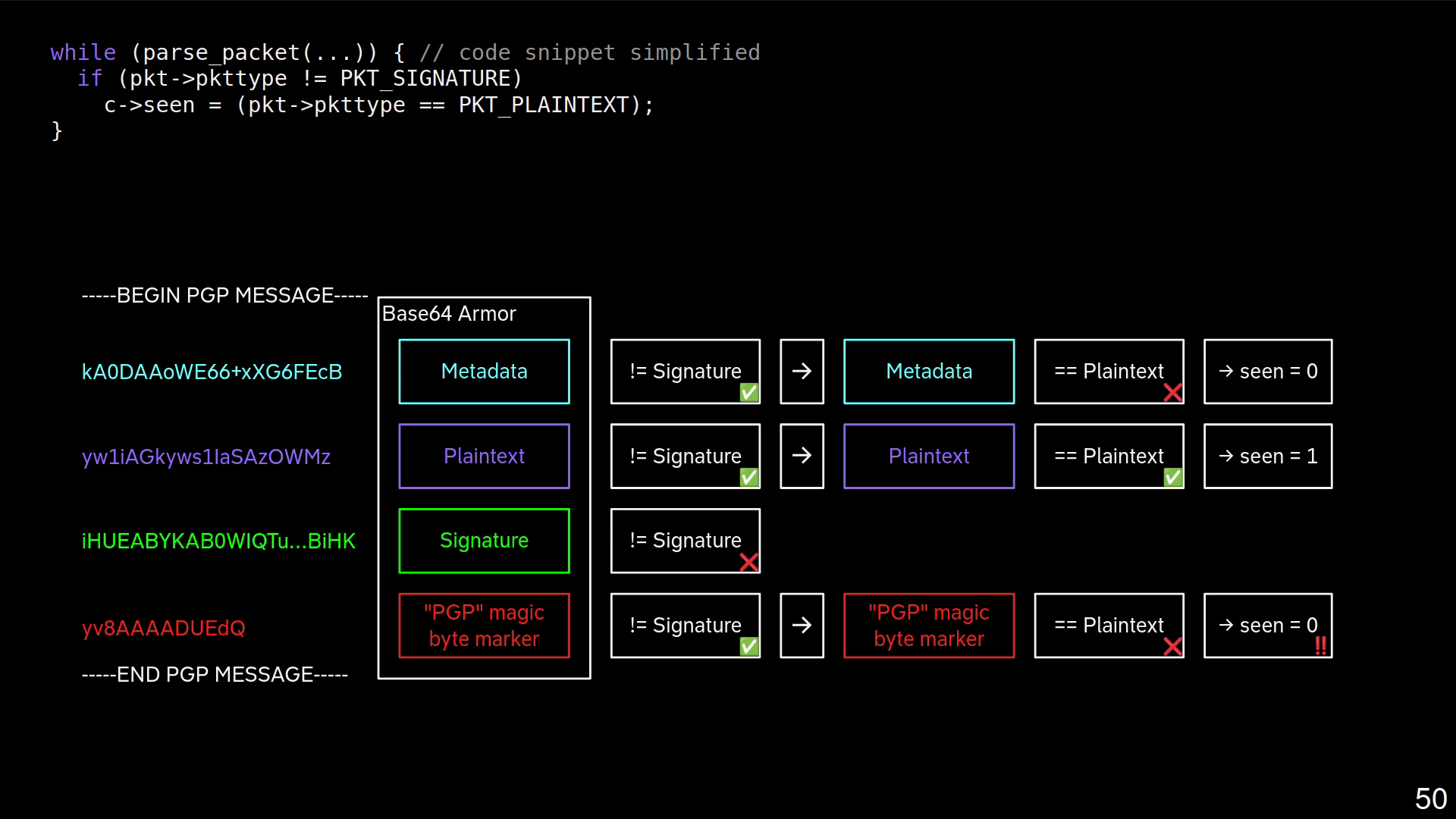Click the 'seen = 1' result box

coord(1267,456)
